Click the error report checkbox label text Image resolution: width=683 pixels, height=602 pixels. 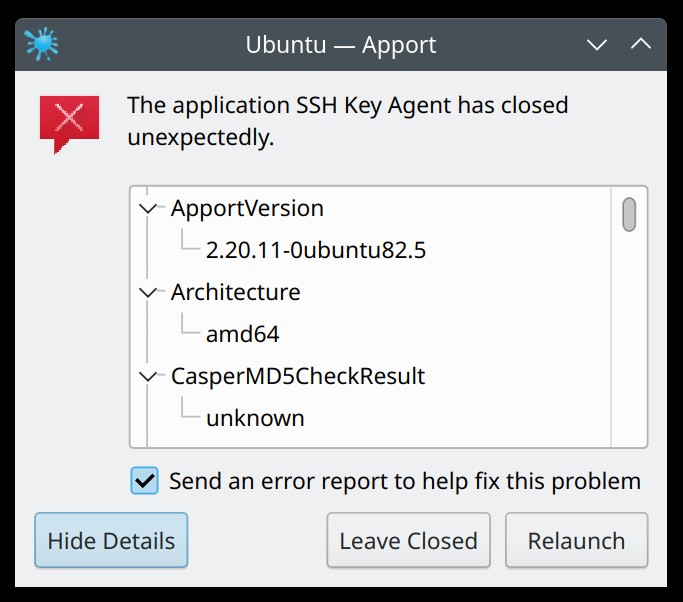tap(405, 481)
